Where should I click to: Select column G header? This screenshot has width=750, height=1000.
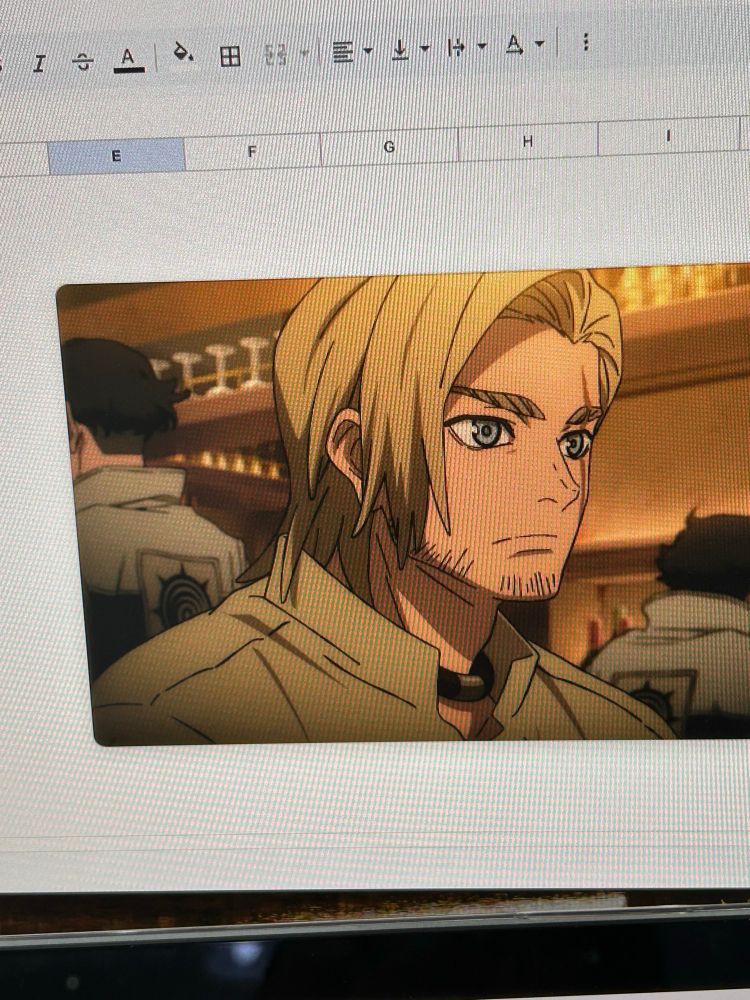389,147
